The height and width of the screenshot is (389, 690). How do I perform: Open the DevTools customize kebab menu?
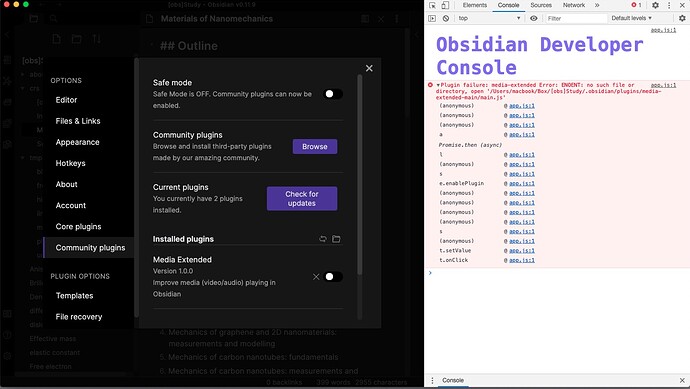(x=669, y=5)
